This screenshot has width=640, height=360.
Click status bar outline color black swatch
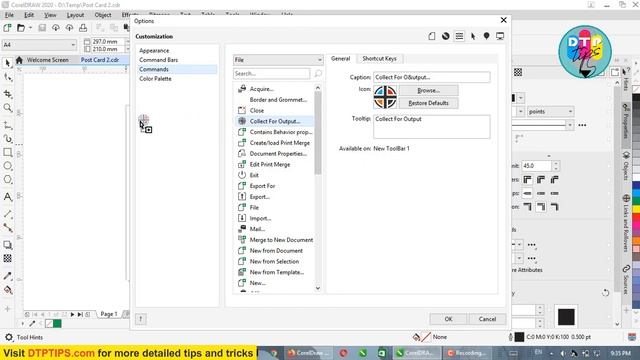click(x=519, y=337)
